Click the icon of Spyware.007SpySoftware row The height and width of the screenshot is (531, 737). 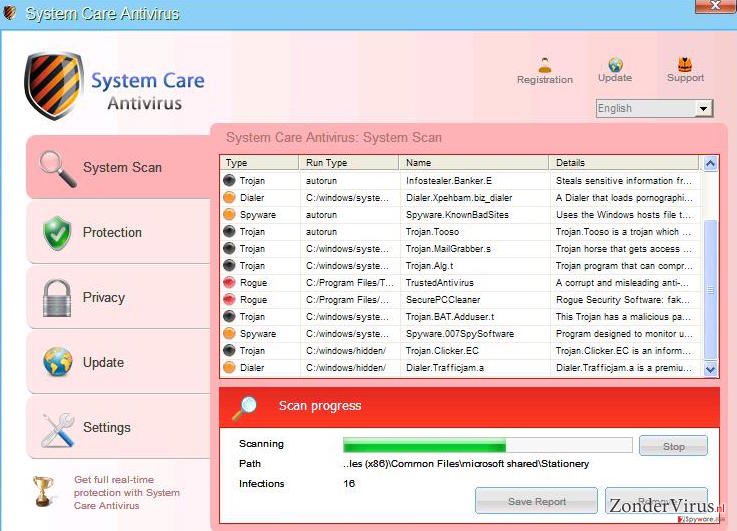pos(229,333)
